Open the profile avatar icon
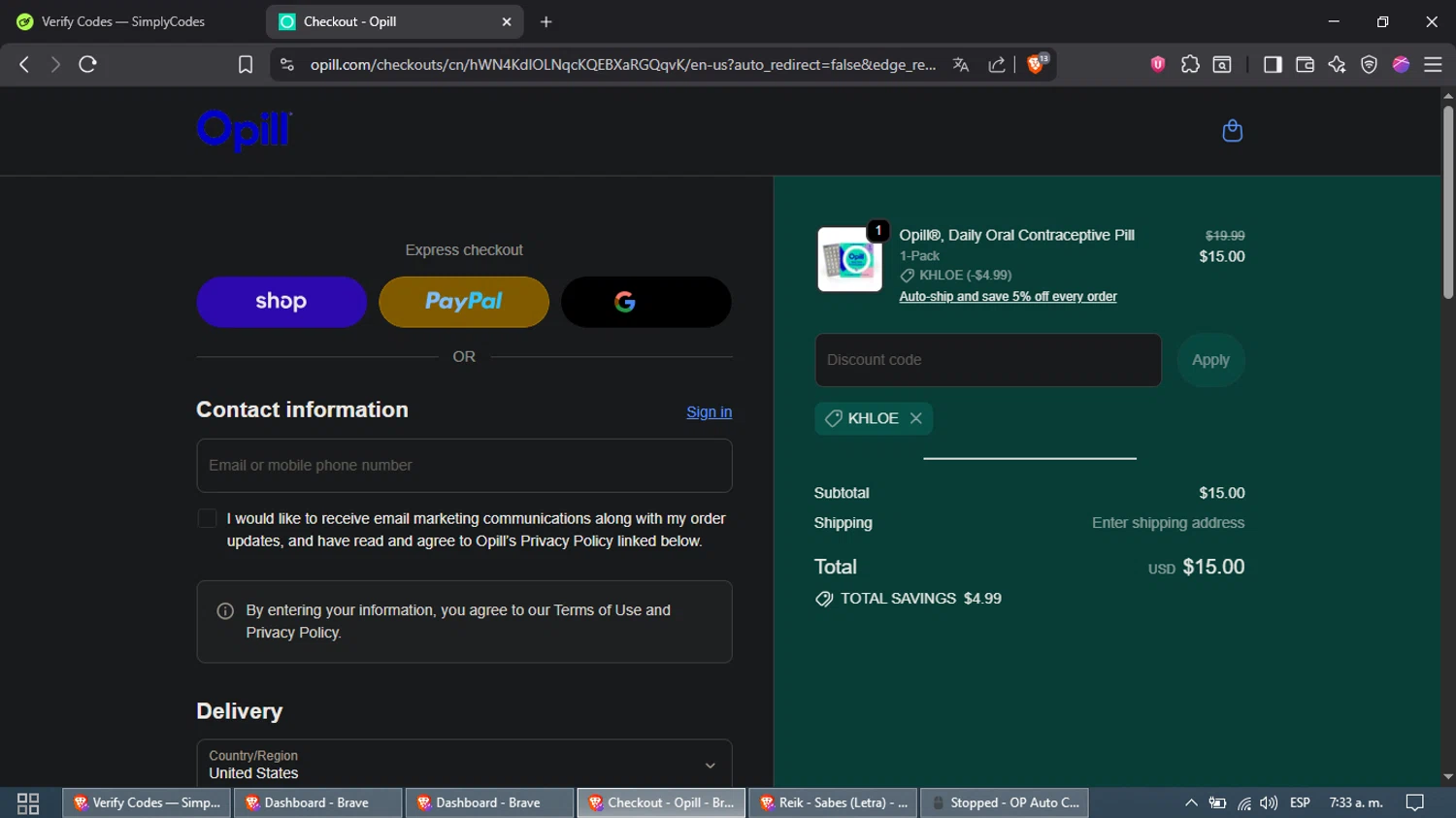Screen dimensions: 1456x818 tap(1401, 64)
